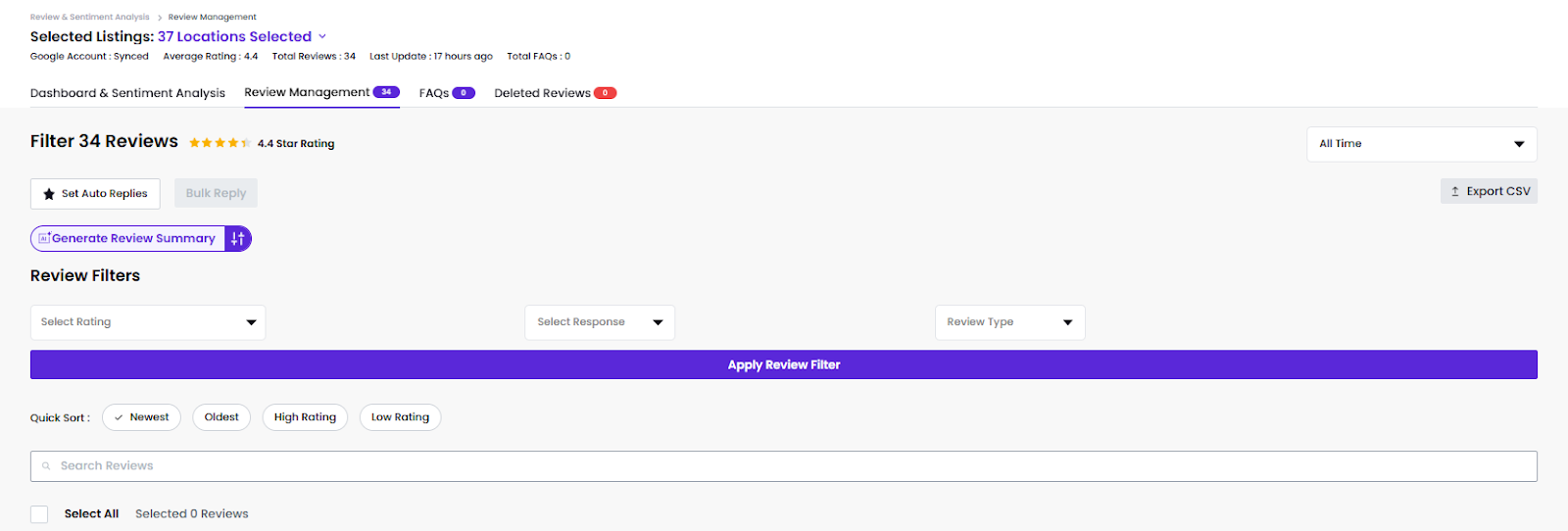The height and width of the screenshot is (531, 1568).
Task: Click Set Auto Replies button
Action: click(95, 194)
